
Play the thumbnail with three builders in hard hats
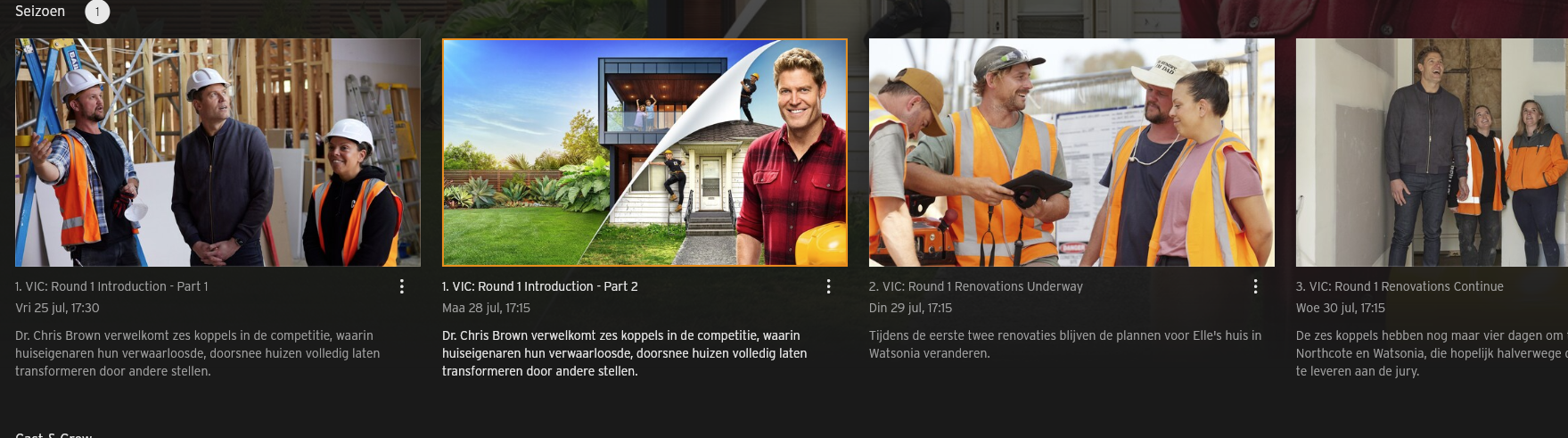coord(218,153)
